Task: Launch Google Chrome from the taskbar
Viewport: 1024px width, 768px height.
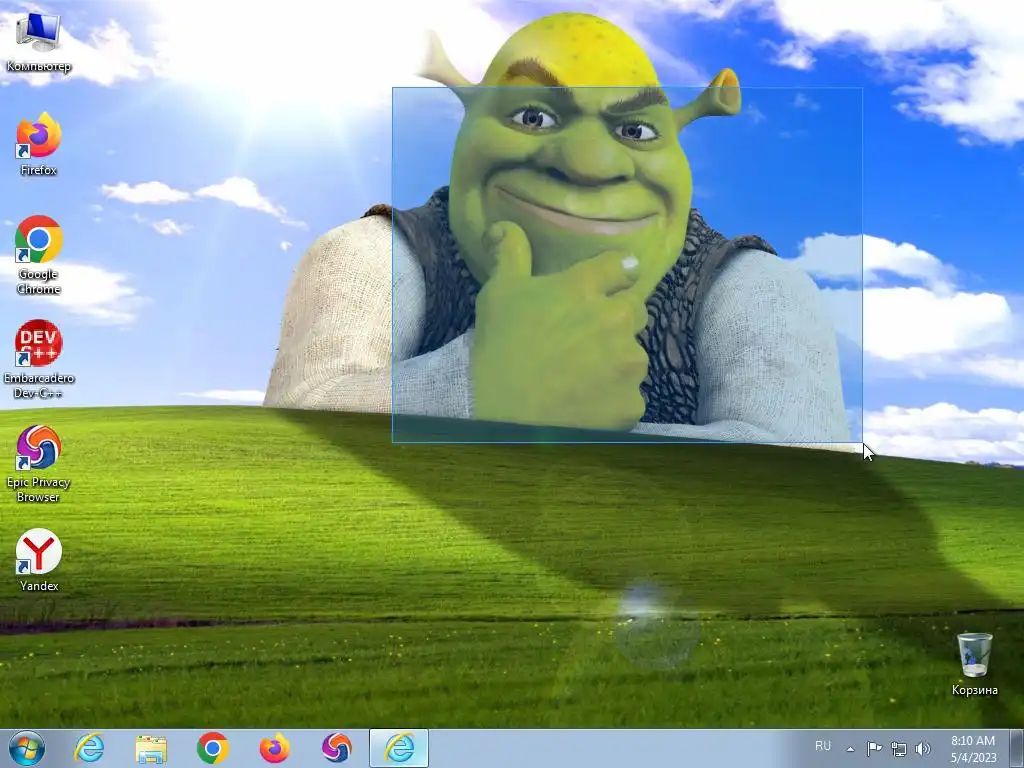Action: pos(212,748)
